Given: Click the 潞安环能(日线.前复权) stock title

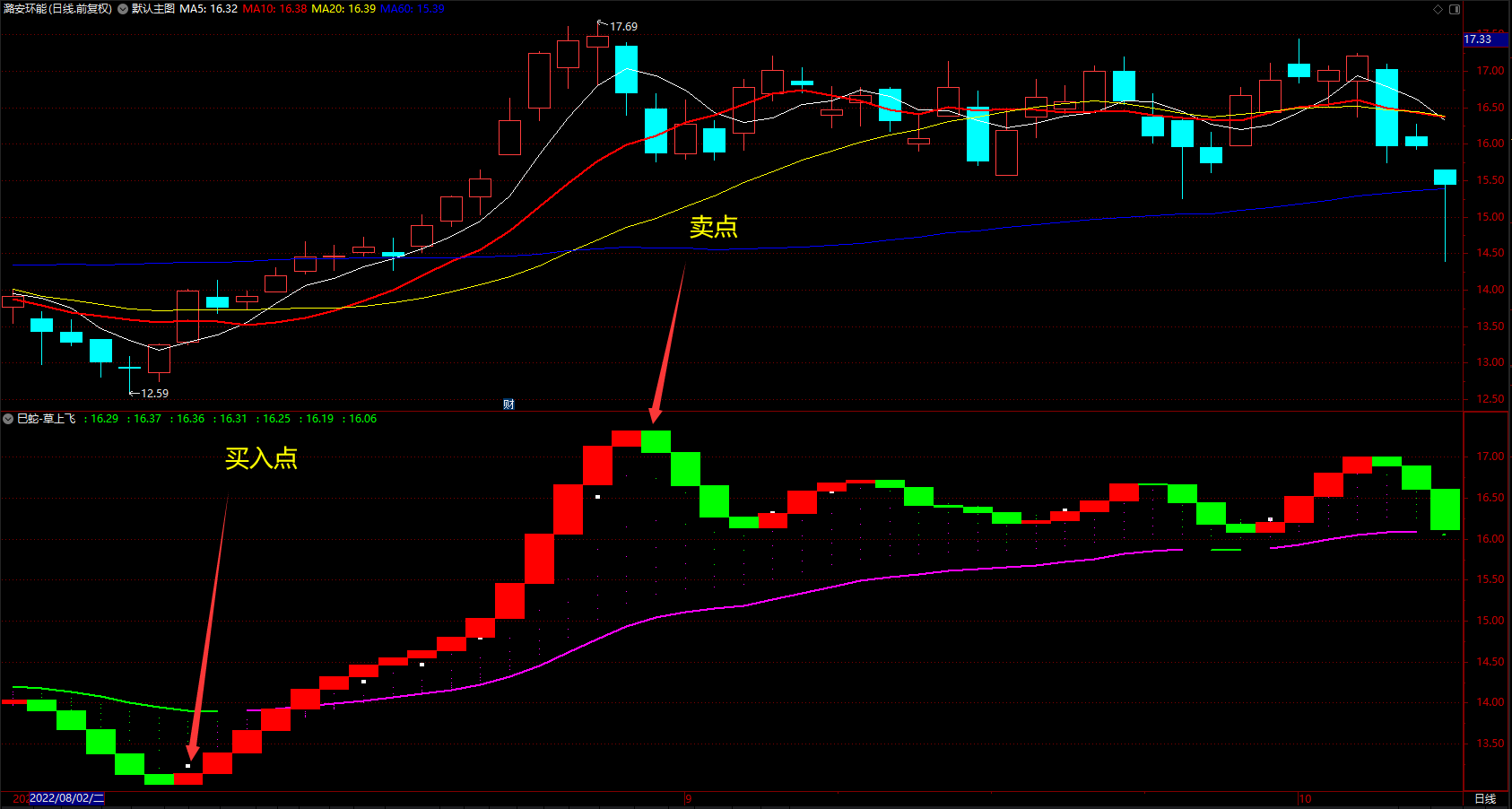Looking at the screenshot, I should [x=57, y=9].
